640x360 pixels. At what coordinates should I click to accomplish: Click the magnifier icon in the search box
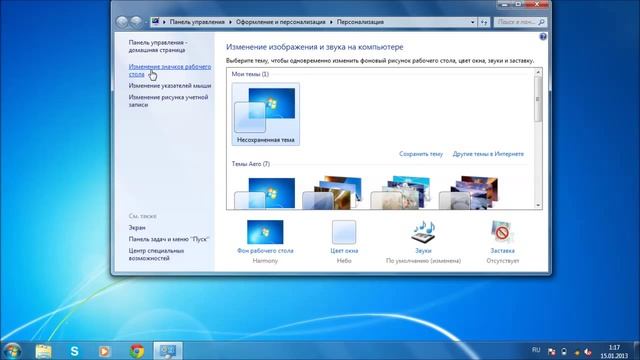point(541,22)
